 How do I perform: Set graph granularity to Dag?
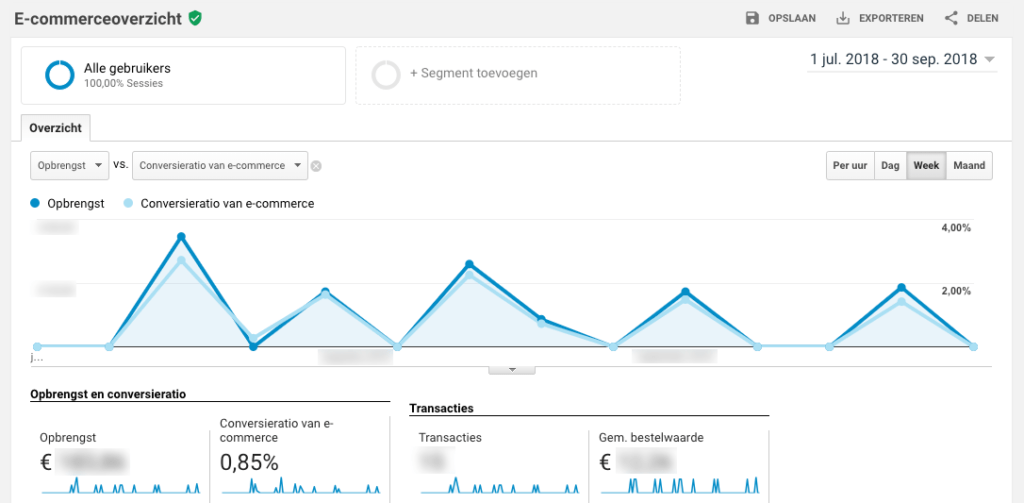coord(890,166)
